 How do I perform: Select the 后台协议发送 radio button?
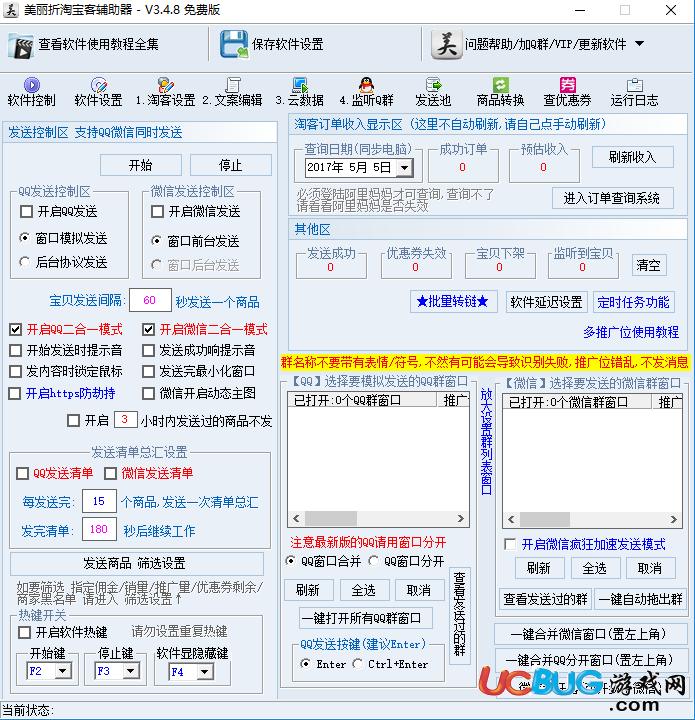(x=24, y=262)
